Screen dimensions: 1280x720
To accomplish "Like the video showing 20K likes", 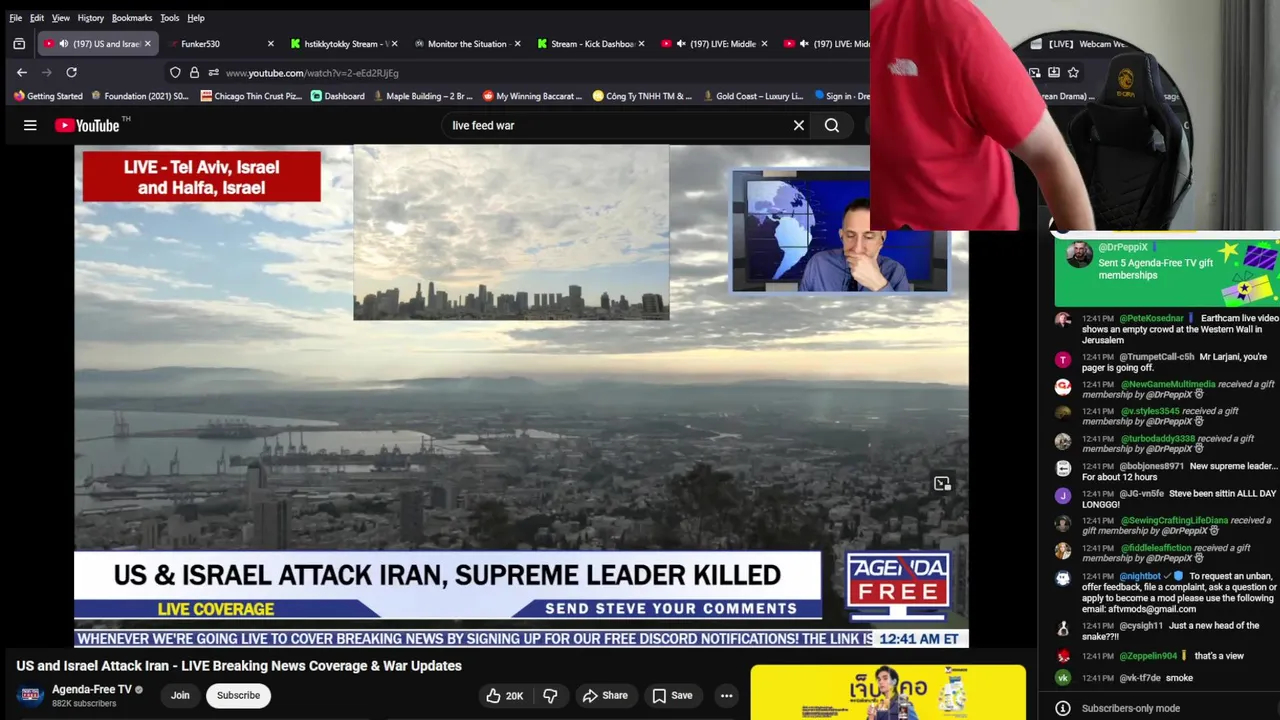I will click(x=505, y=695).
